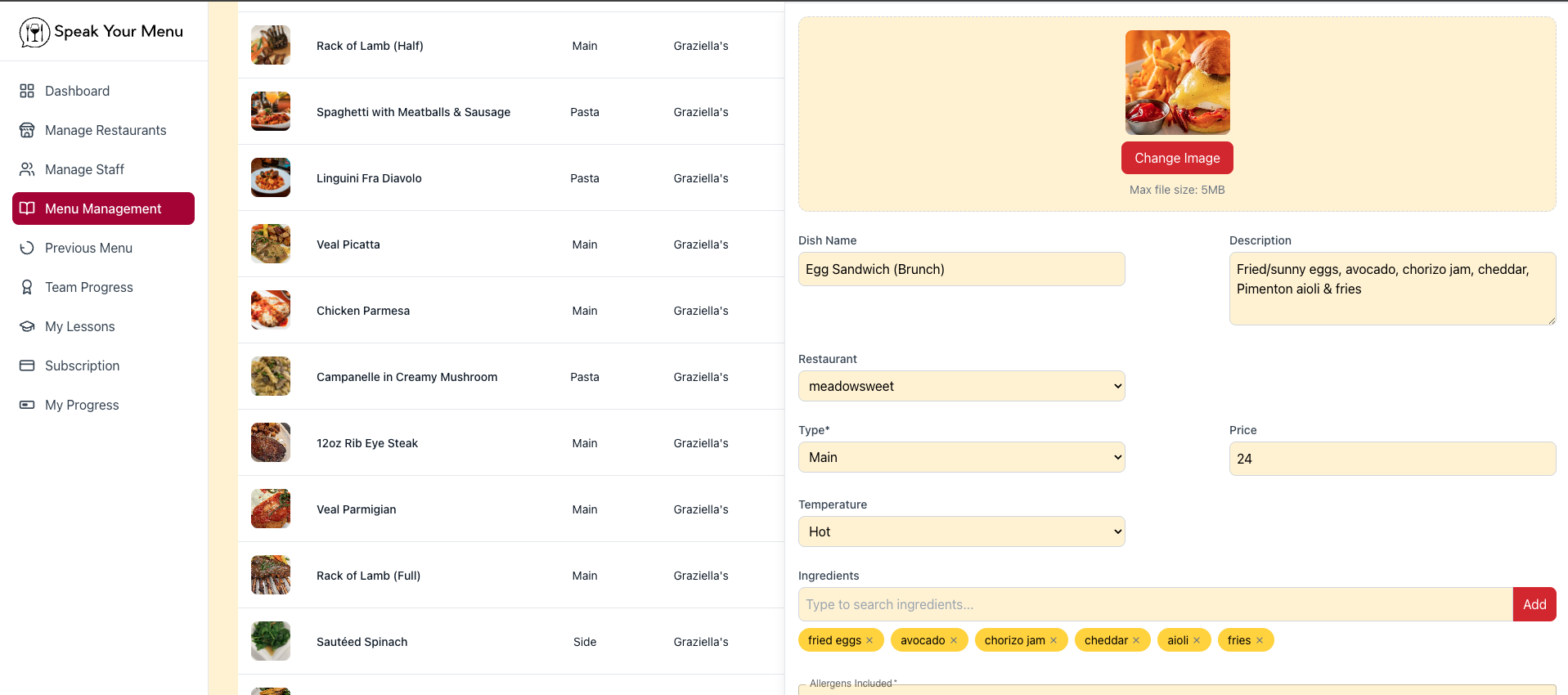Click the Campanelle in Creamy Mushroom thumbnail
Image resolution: width=1568 pixels, height=695 pixels.
coord(271,376)
